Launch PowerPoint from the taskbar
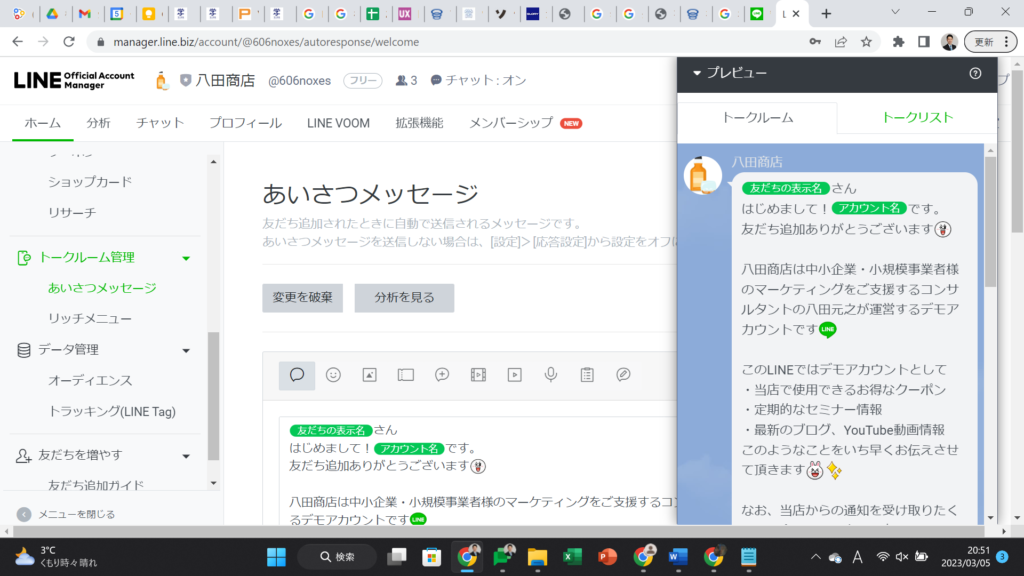 point(607,557)
